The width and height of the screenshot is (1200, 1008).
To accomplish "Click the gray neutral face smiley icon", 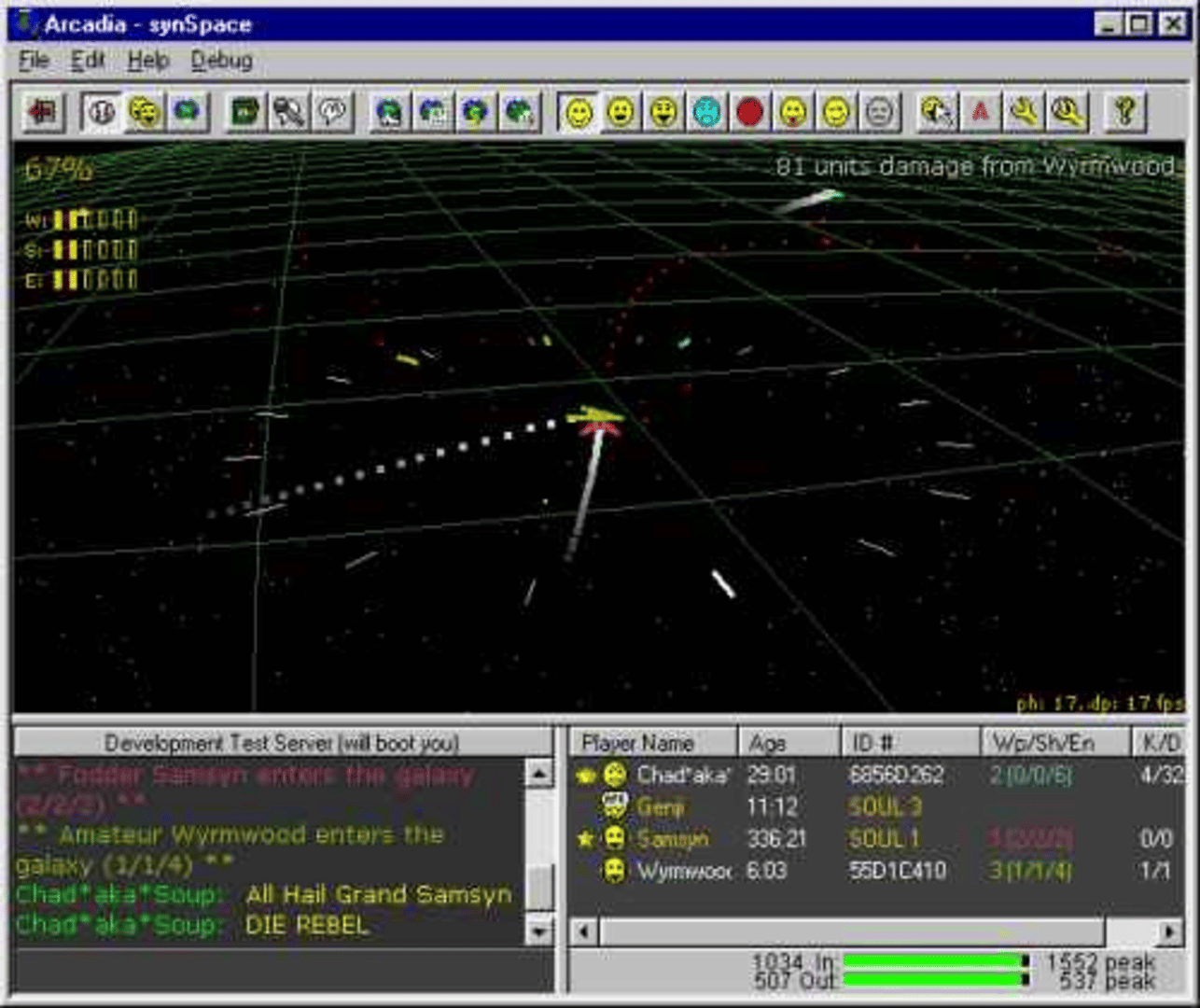I will (879, 113).
